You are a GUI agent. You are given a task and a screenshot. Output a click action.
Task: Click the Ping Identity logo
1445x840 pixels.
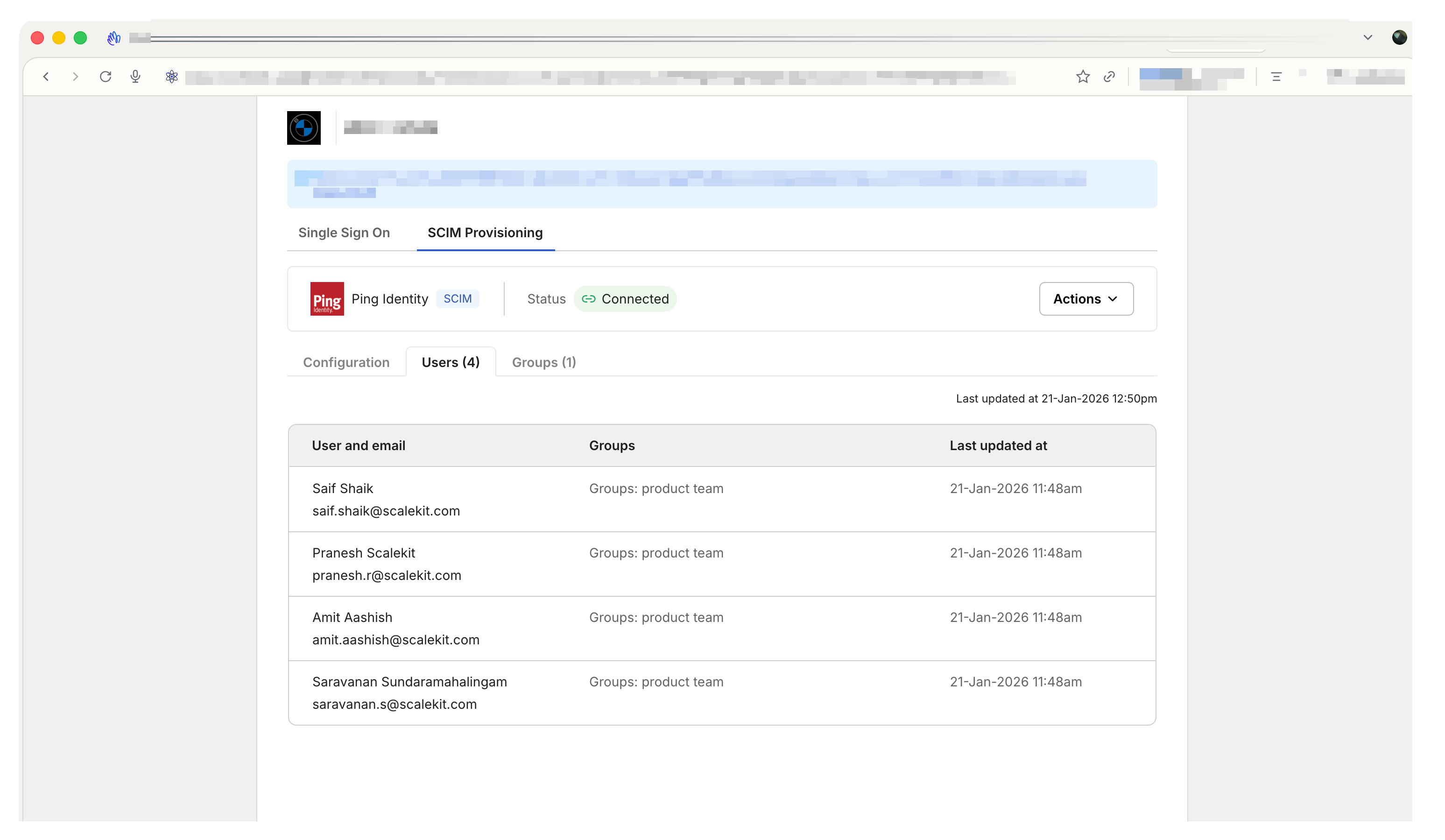pyautogui.click(x=327, y=299)
